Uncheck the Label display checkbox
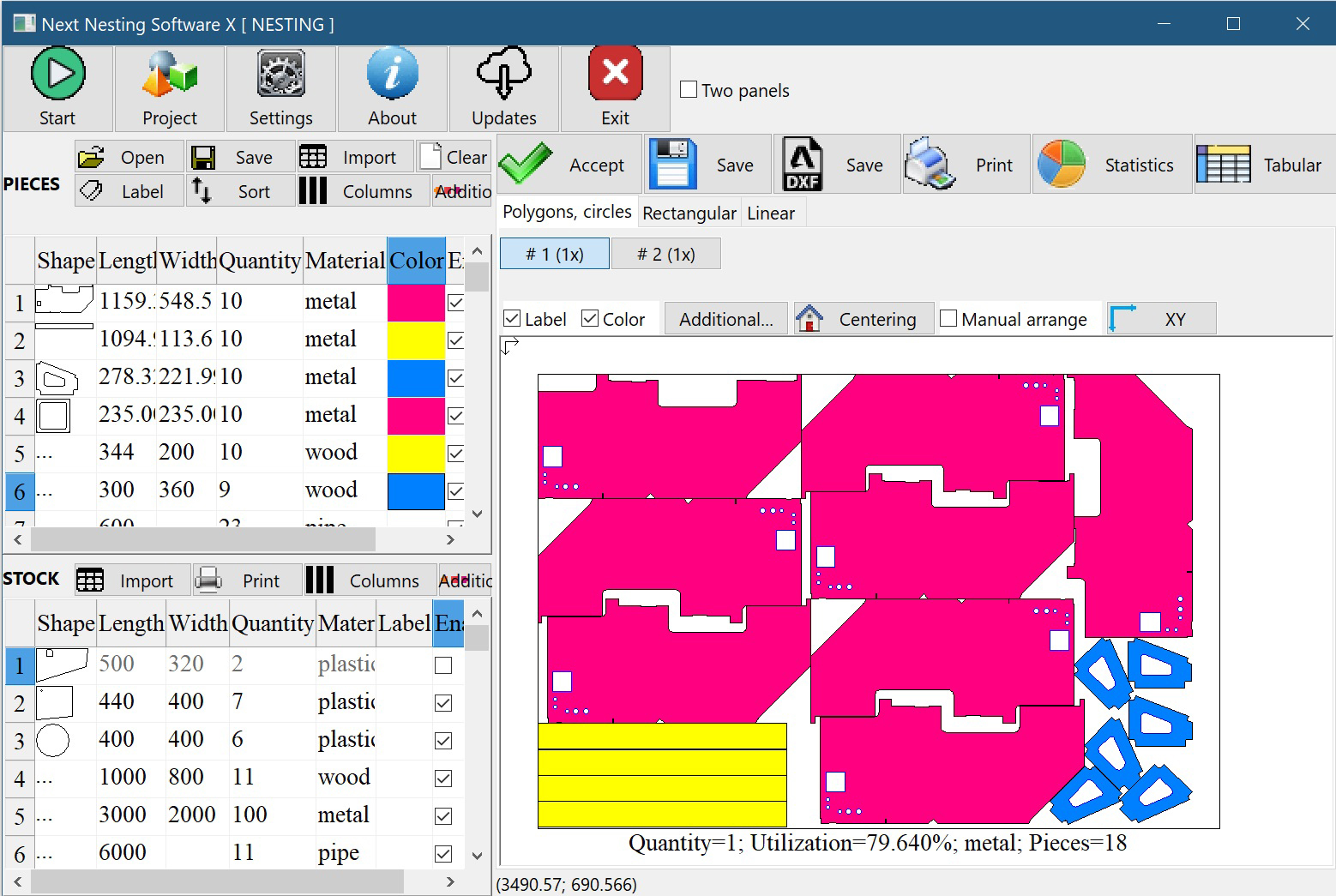Screen dimensions: 1336x896 point(512,319)
